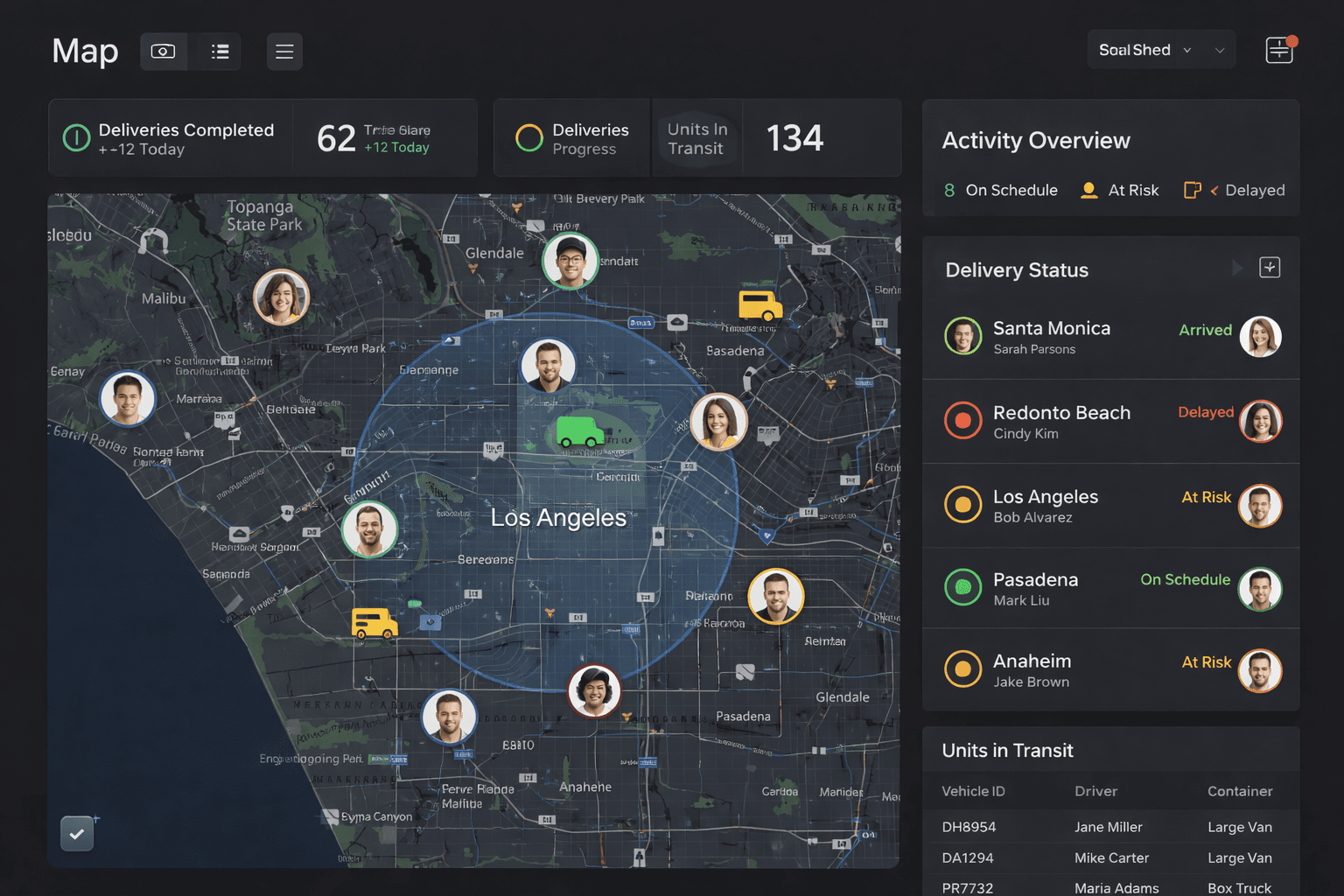This screenshot has width=1344, height=896.
Task: Expand the Delivery Status panel arrow
Action: pyautogui.click(x=1239, y=268)
